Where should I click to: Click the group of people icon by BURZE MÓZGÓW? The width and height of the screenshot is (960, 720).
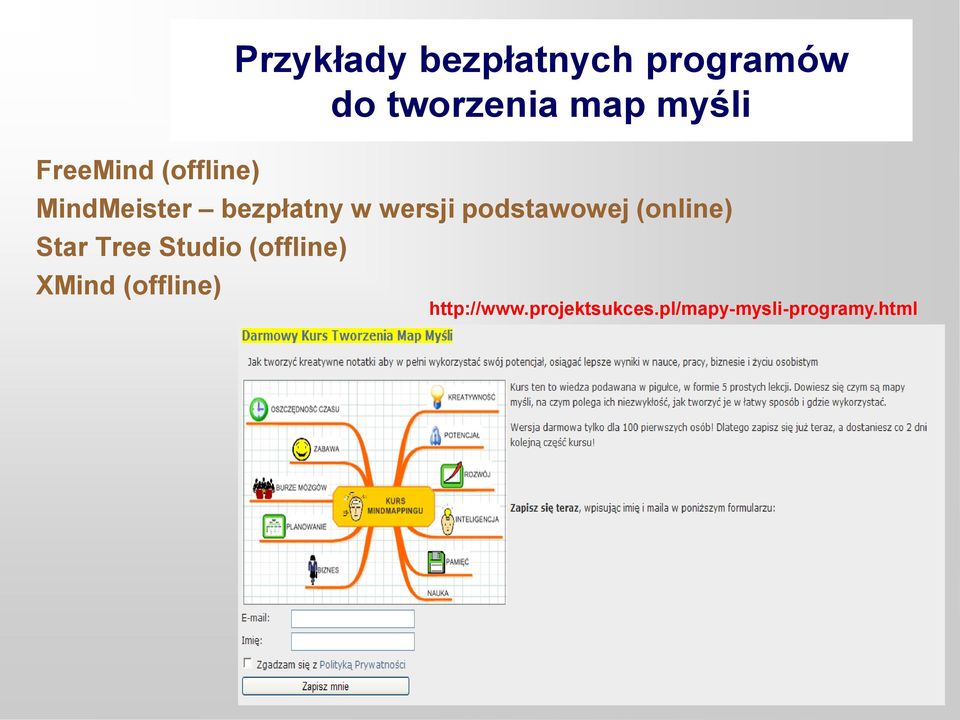[263, 488]
